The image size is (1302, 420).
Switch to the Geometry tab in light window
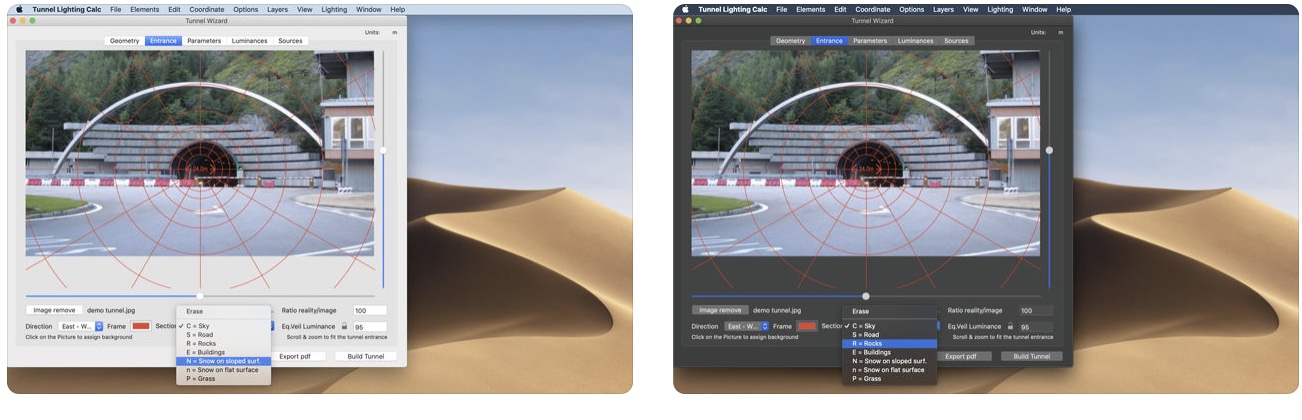pos(124,41)
